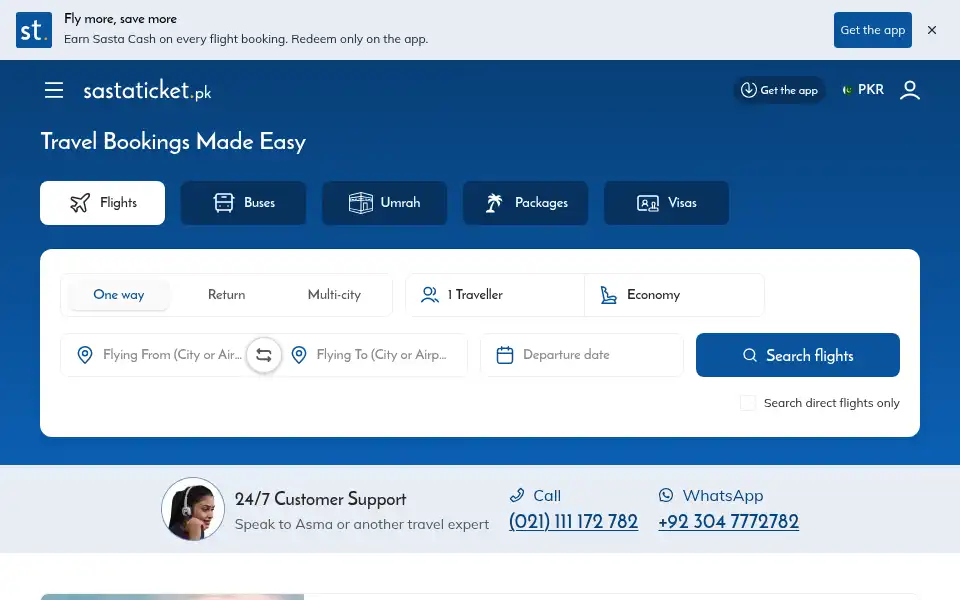Open the Visas tab
Screen dimensions: 960x600
tap(666, 203)
